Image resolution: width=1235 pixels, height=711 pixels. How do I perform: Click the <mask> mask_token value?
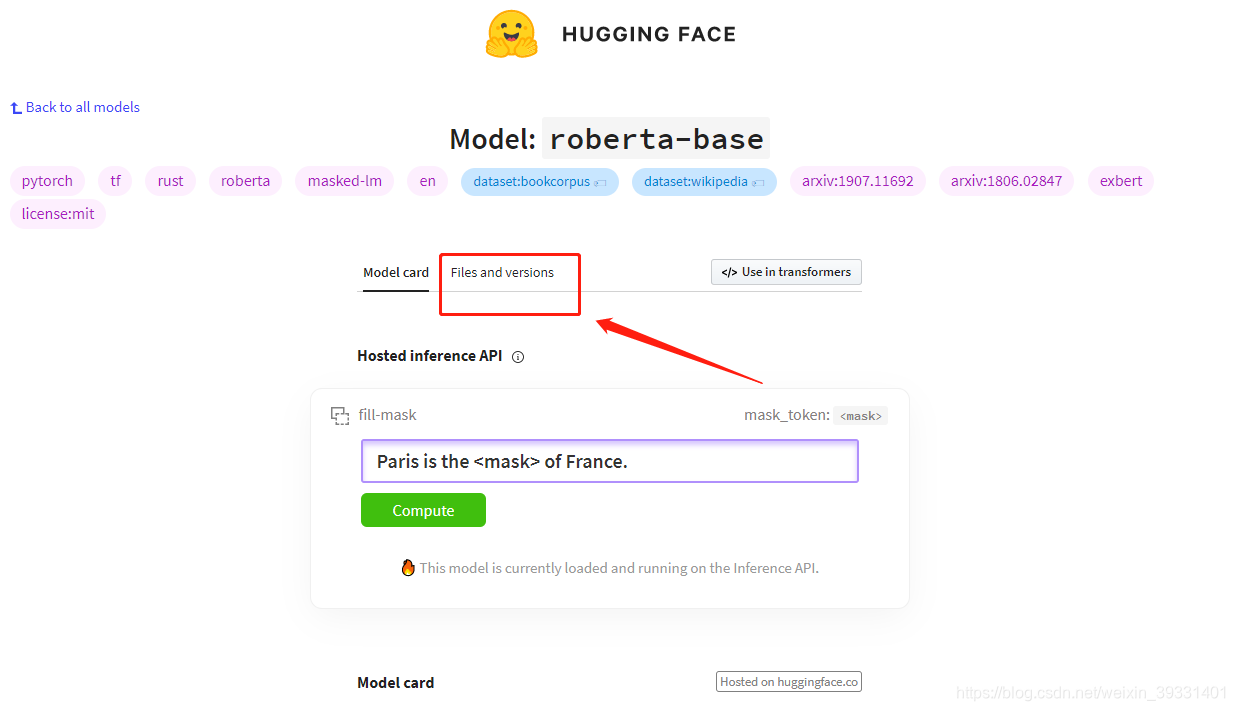click(x=861, y=416)
